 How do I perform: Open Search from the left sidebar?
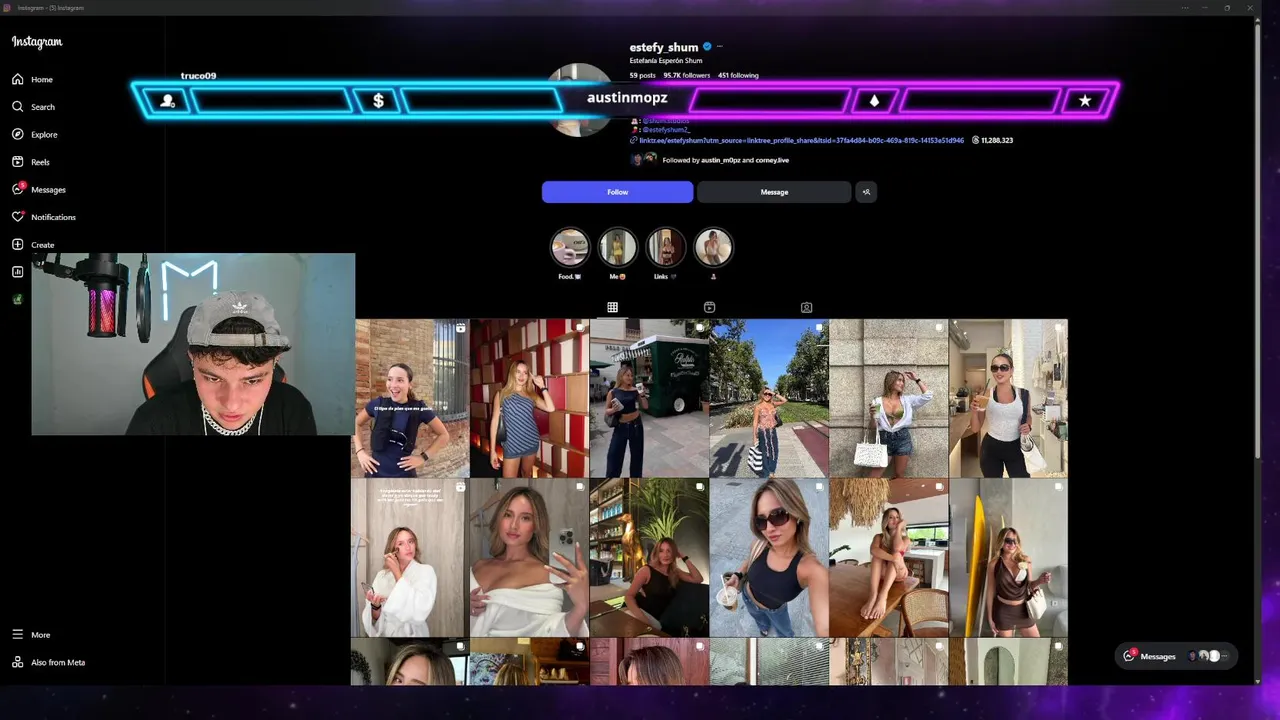coord(33,107)
